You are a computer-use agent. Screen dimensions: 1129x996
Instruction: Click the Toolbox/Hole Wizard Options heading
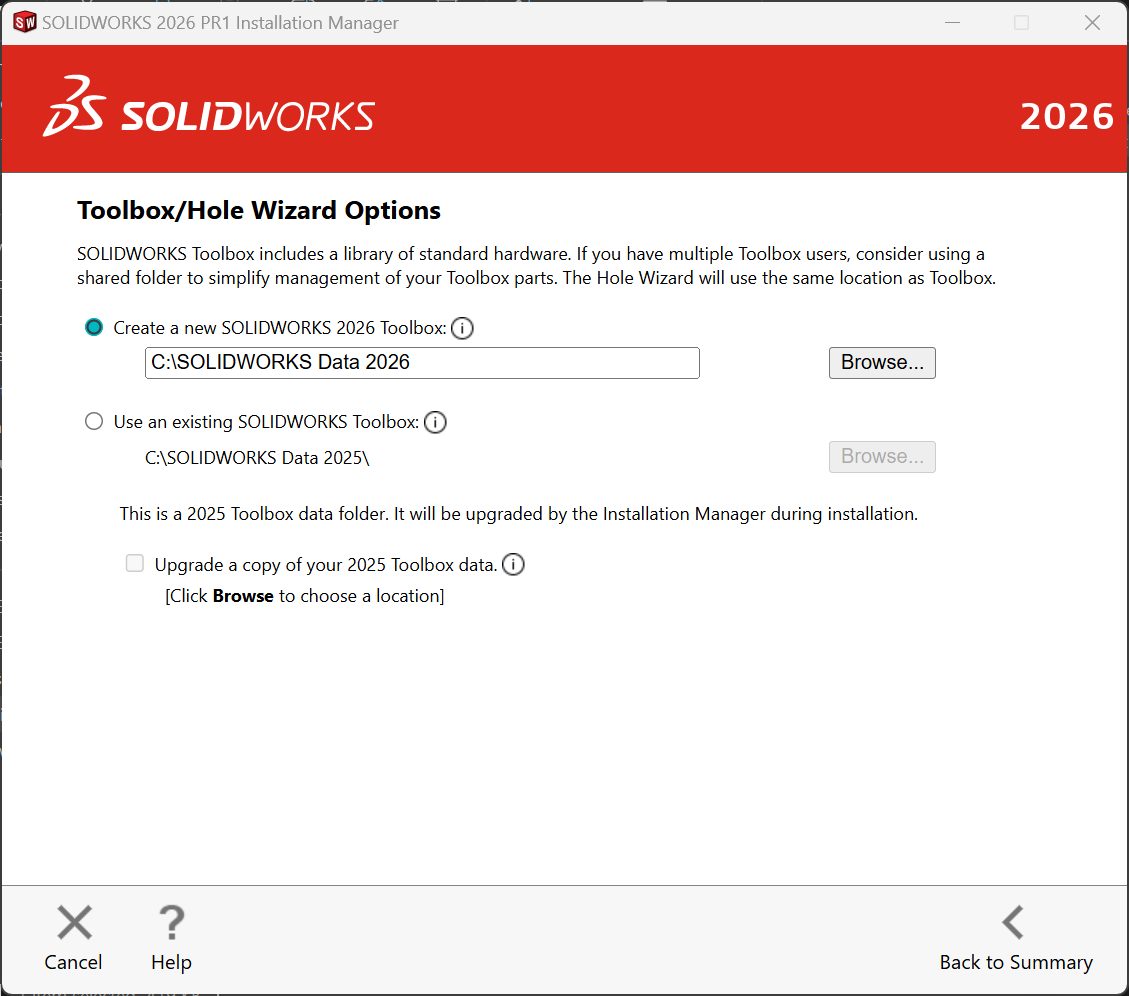pos(258,210)
